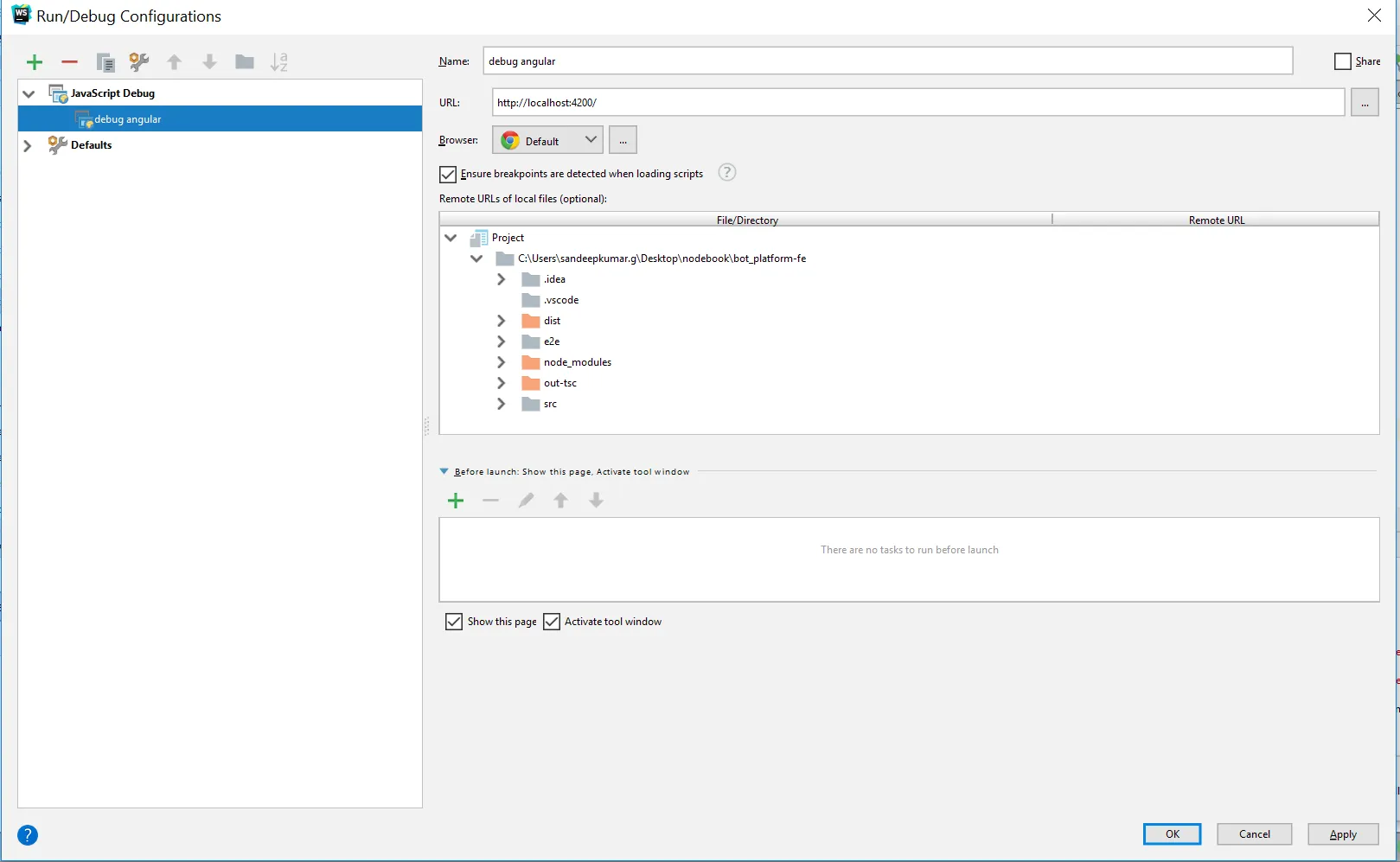
Task: Expand the .idea folder
Action: click(502, 279)
